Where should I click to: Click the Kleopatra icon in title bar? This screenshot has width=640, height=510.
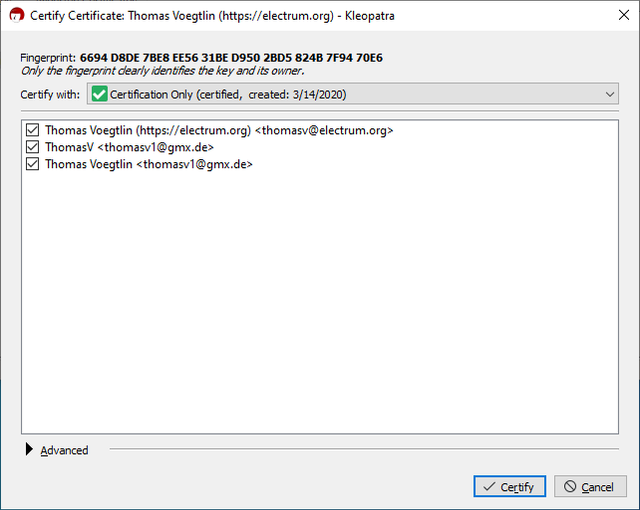point(17,16)
